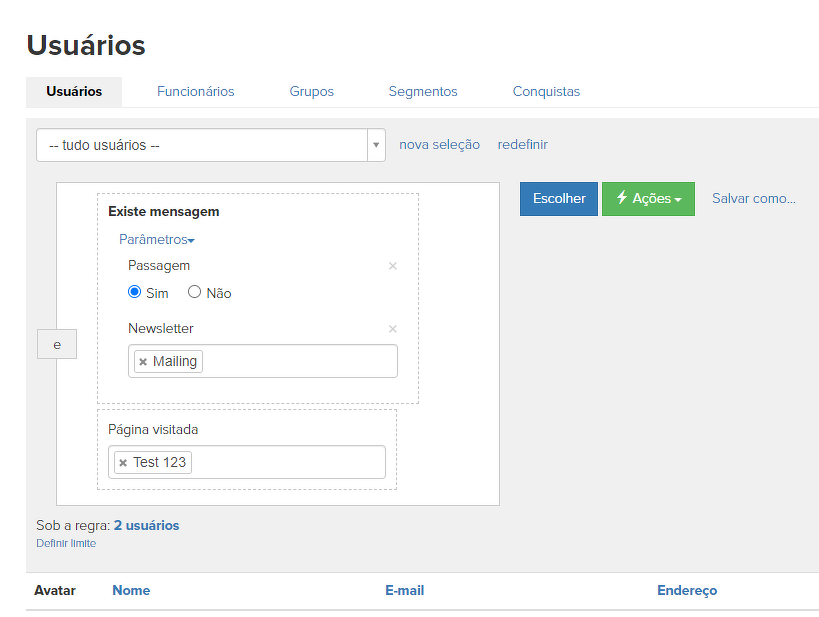
Task: Click the nova seleção link
Action: click(x=439, y=145)
